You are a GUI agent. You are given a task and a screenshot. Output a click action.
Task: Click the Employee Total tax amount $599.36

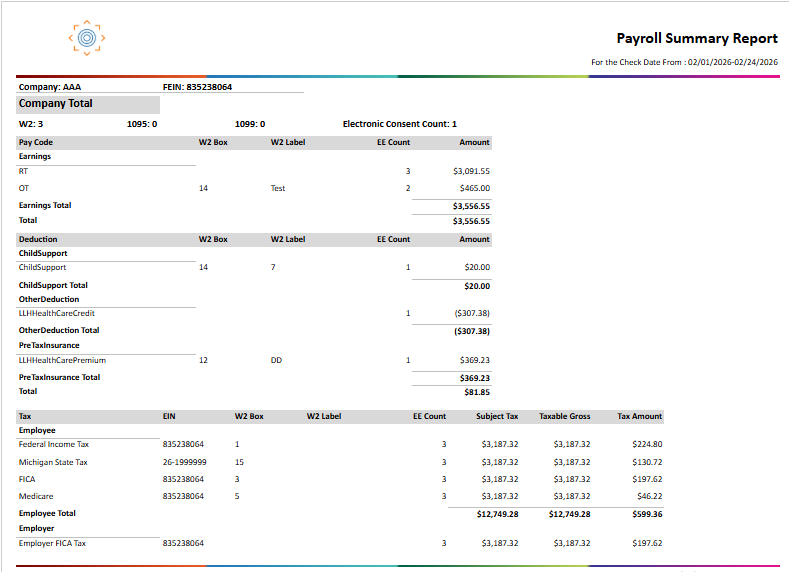pyautogui.click(x=647, y=514)
